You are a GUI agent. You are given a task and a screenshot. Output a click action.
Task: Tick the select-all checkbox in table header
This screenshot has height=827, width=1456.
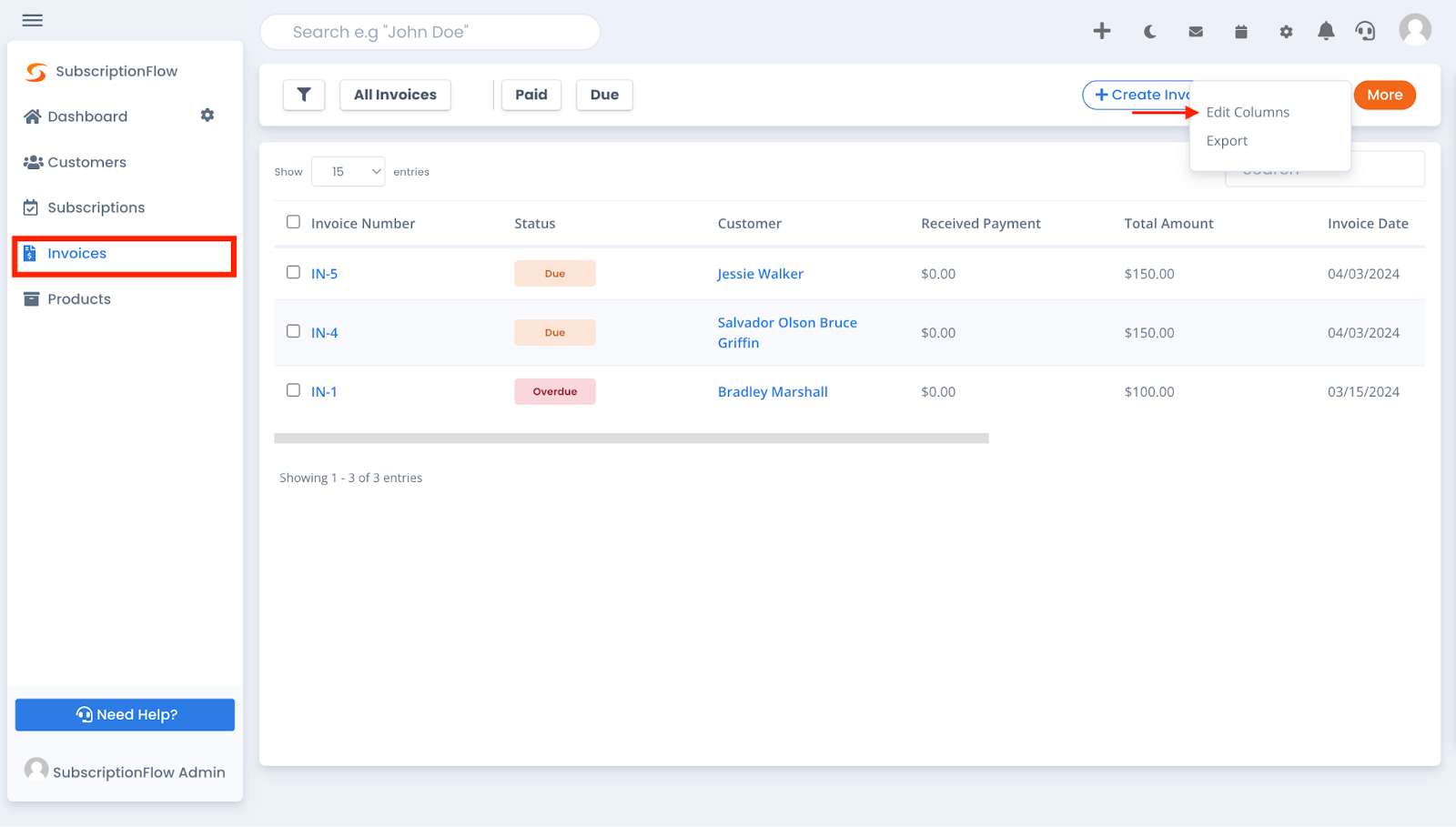click(293, 222)
